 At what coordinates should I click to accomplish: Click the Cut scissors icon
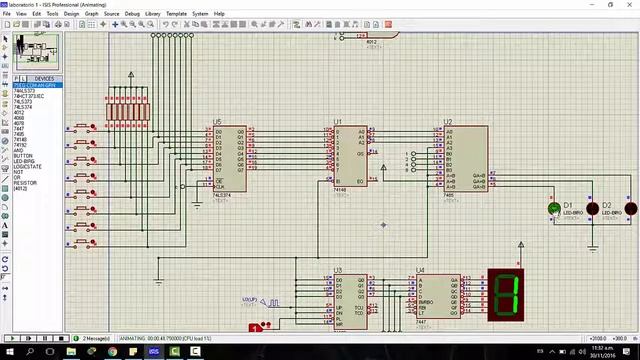coord(187,24)
